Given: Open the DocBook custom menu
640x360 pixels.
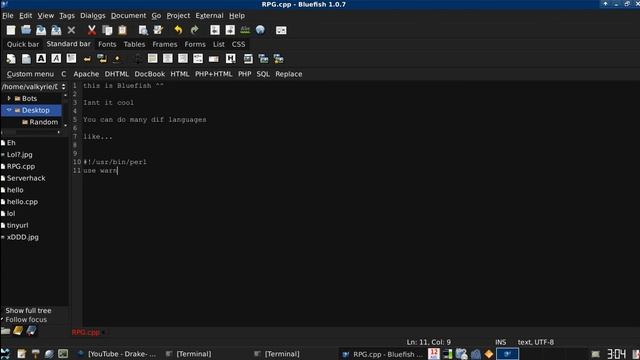Looking at the screenshot, I should 149,74.
